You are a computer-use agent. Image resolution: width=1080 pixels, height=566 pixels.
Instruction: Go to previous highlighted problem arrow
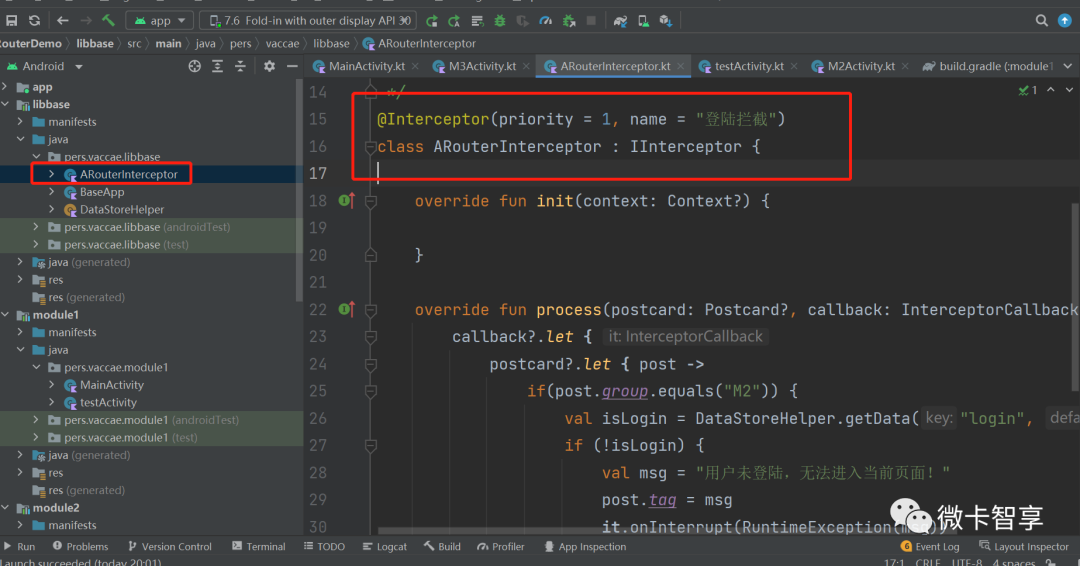1050,90
